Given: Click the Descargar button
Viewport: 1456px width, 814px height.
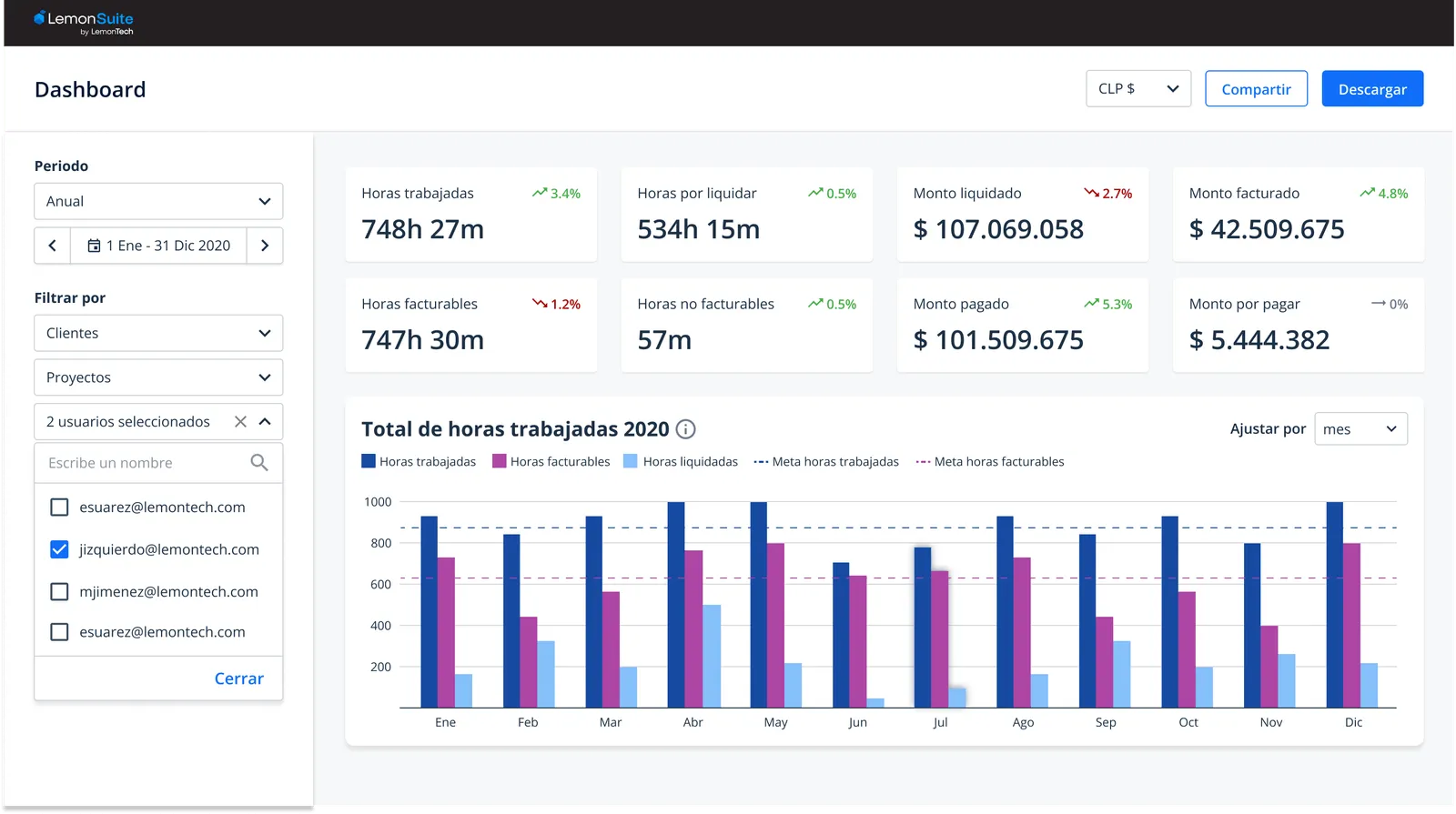Looking at the screenshot, I should [1372, 89].
